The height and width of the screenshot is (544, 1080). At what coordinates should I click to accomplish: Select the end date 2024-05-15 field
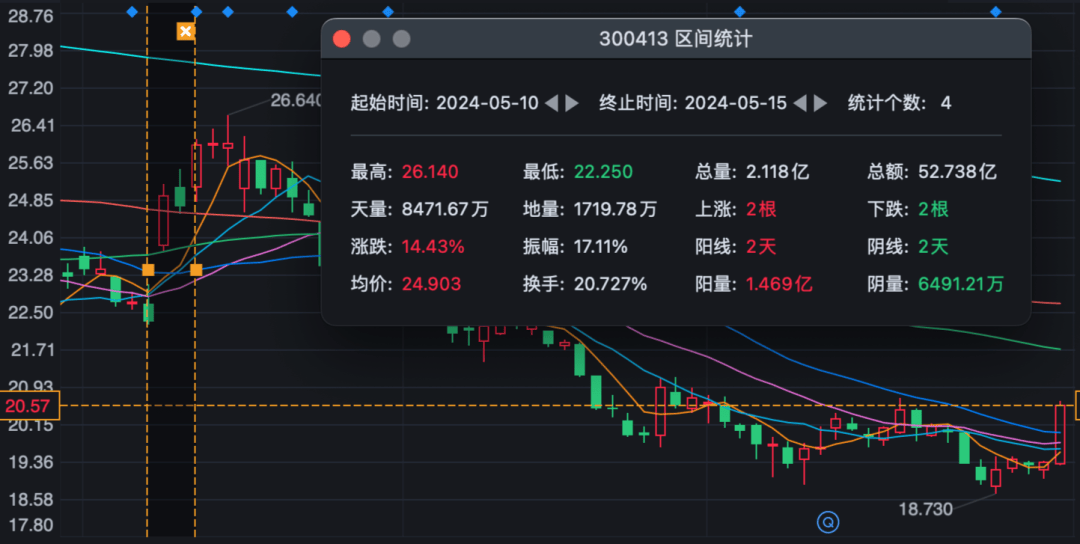pyautogui.click(x=735, y=103)
